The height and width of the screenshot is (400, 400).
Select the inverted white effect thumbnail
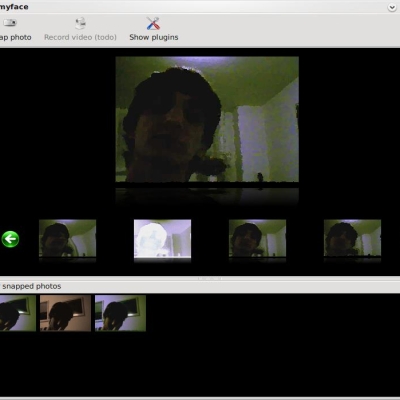pyautogui.click(x=162, y=239)
